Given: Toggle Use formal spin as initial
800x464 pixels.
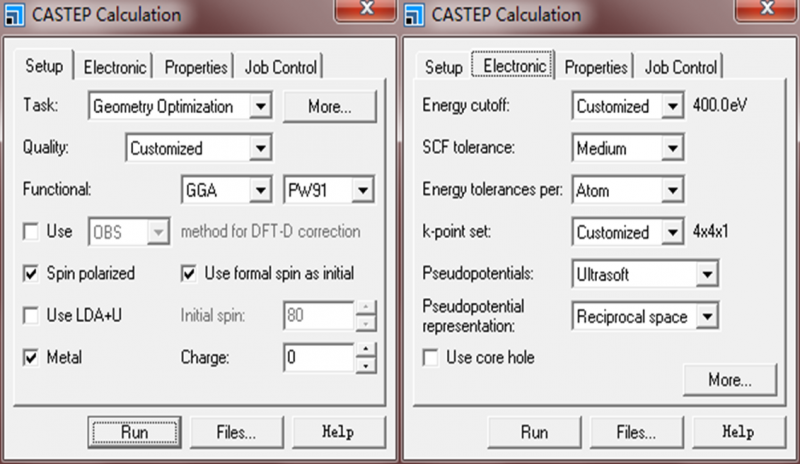Looking at the screenshot, I should 189,274.
